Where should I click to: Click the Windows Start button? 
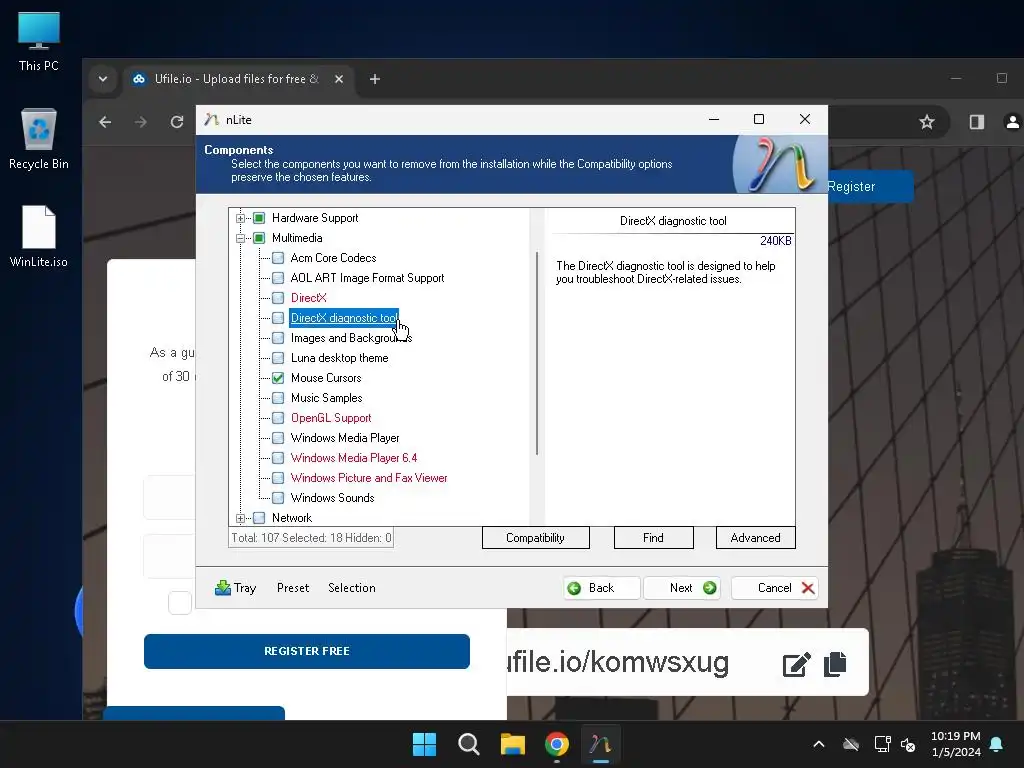tap(424, 744)
